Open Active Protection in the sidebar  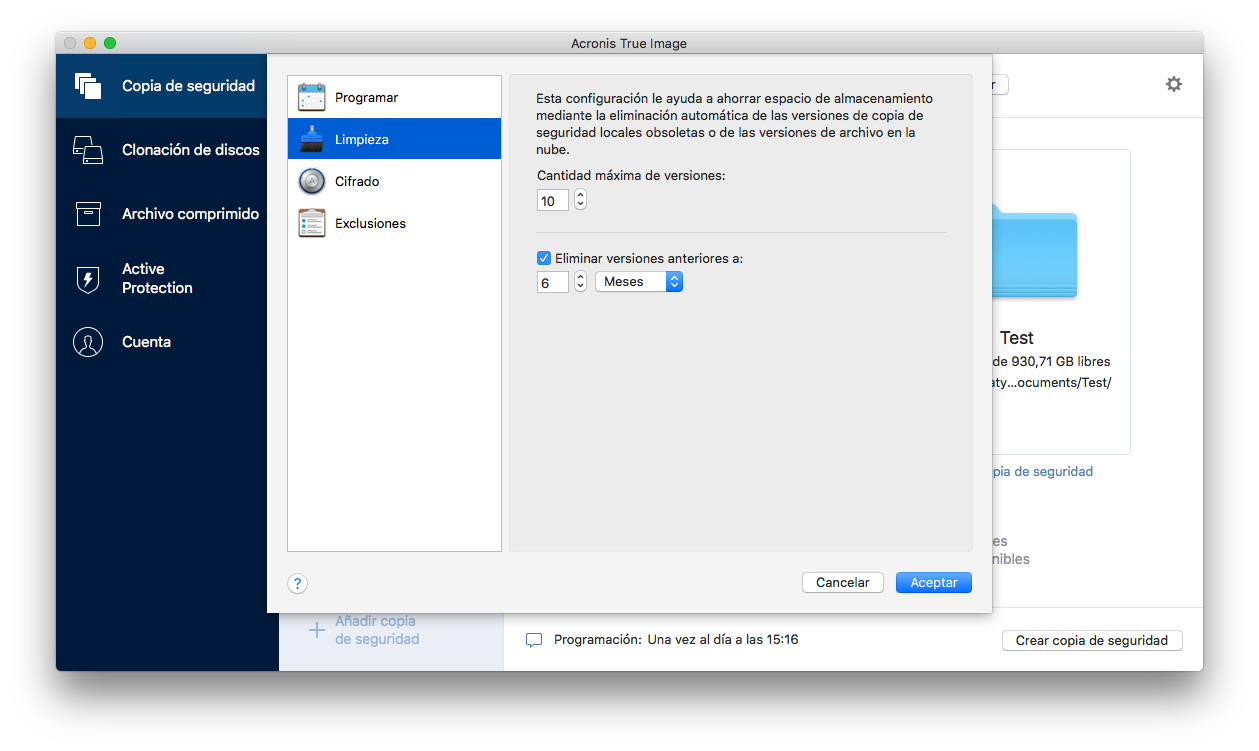click(x=88, y=278)
